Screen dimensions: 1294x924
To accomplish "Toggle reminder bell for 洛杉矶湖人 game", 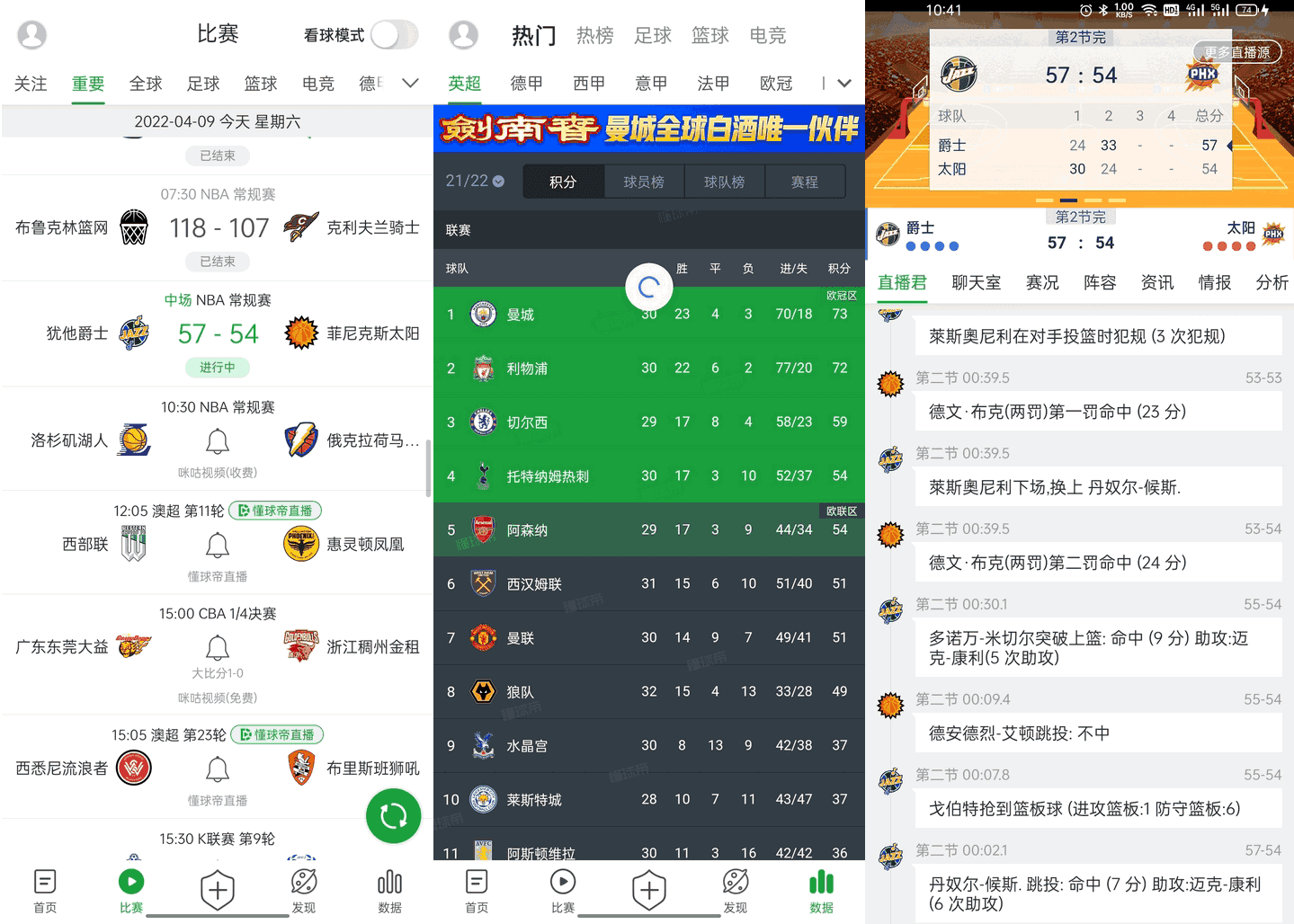I will pyautogui.click(x=218, y=440).
